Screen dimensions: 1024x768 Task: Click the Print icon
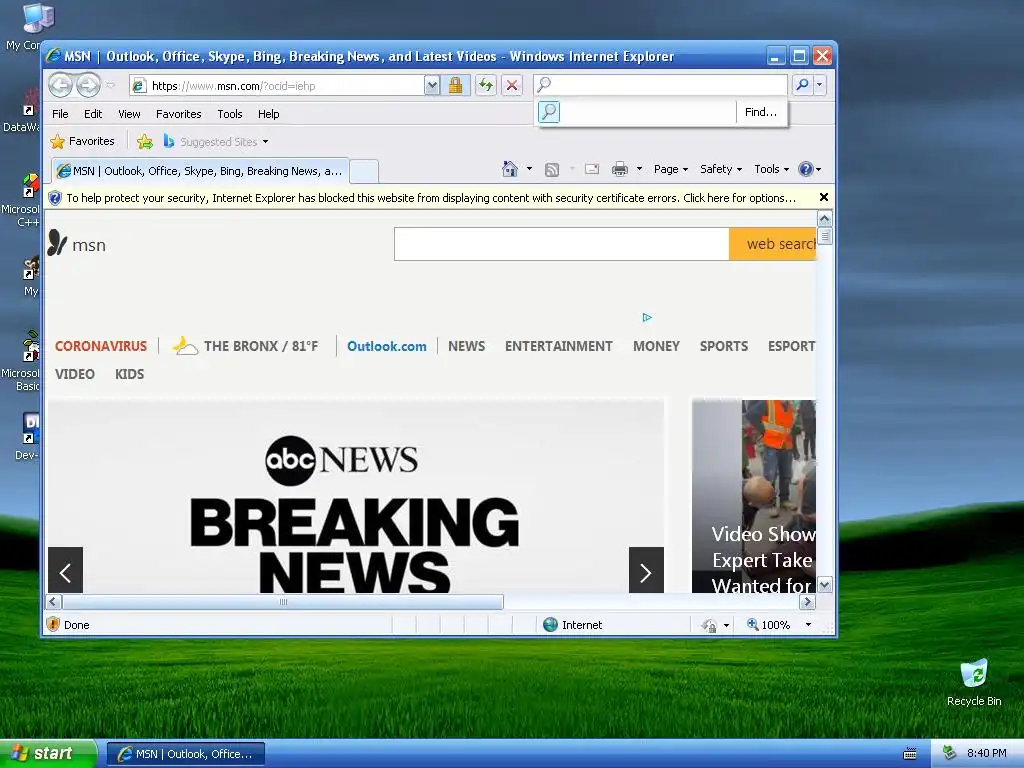click(620, 169)
